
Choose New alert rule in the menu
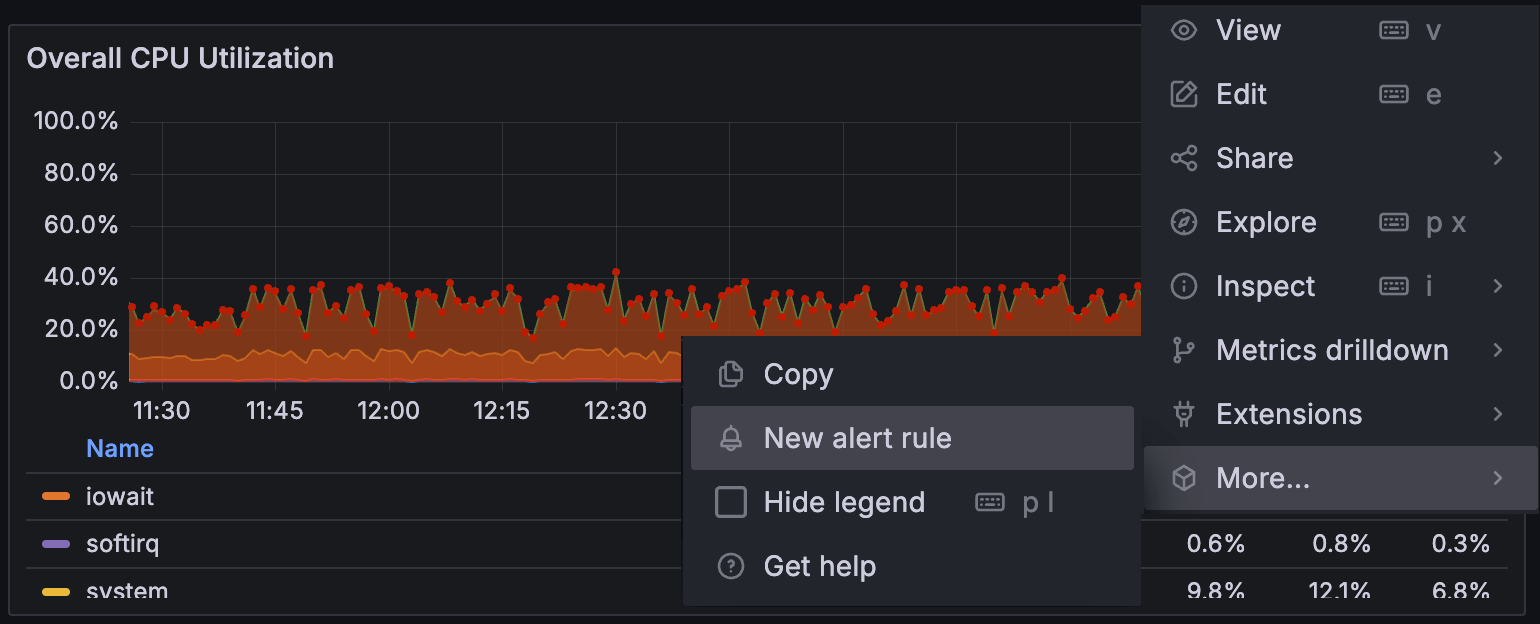tap(857, 438)
